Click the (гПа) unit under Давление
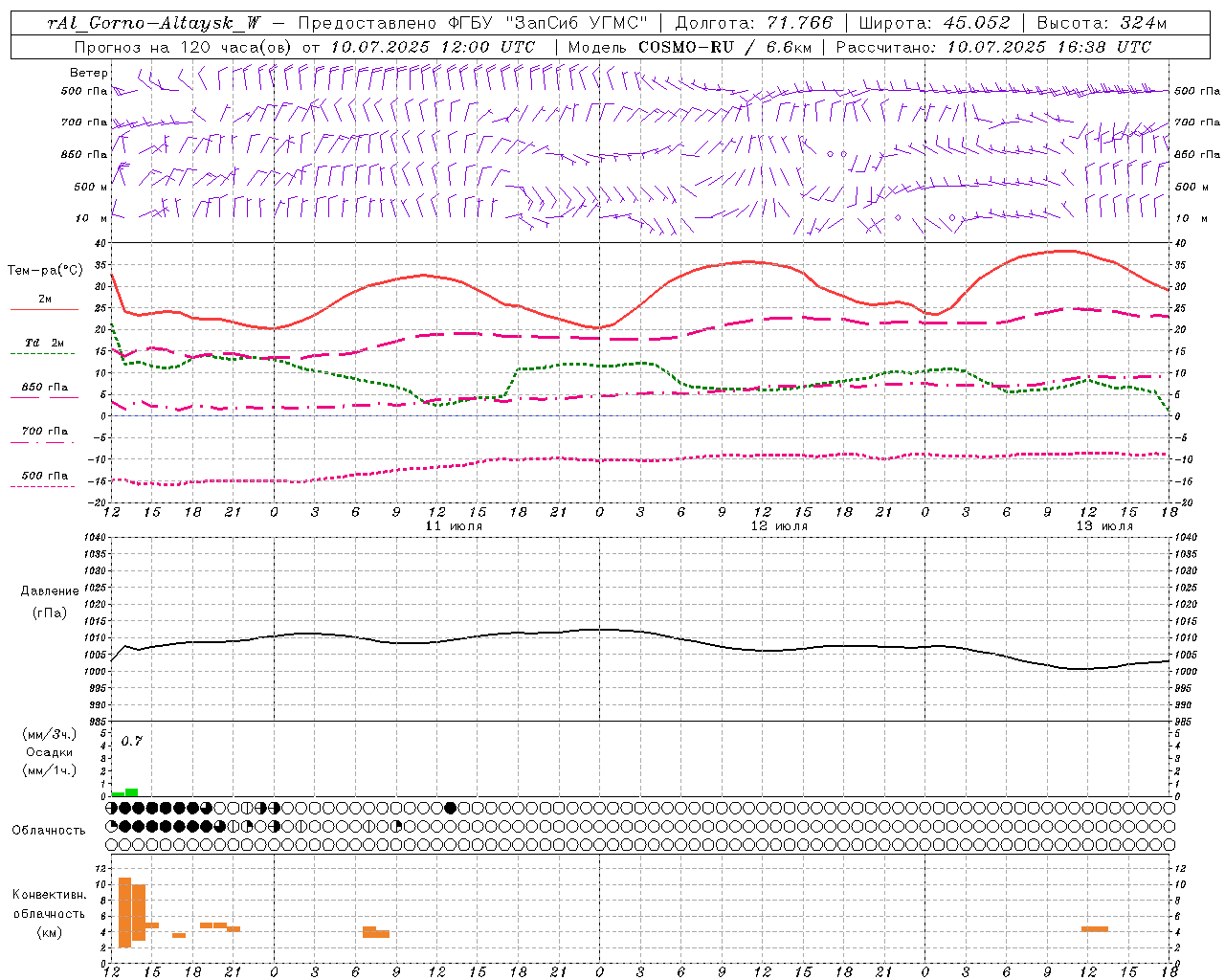This screenshot has width=1225, height=980. (50, 613)
